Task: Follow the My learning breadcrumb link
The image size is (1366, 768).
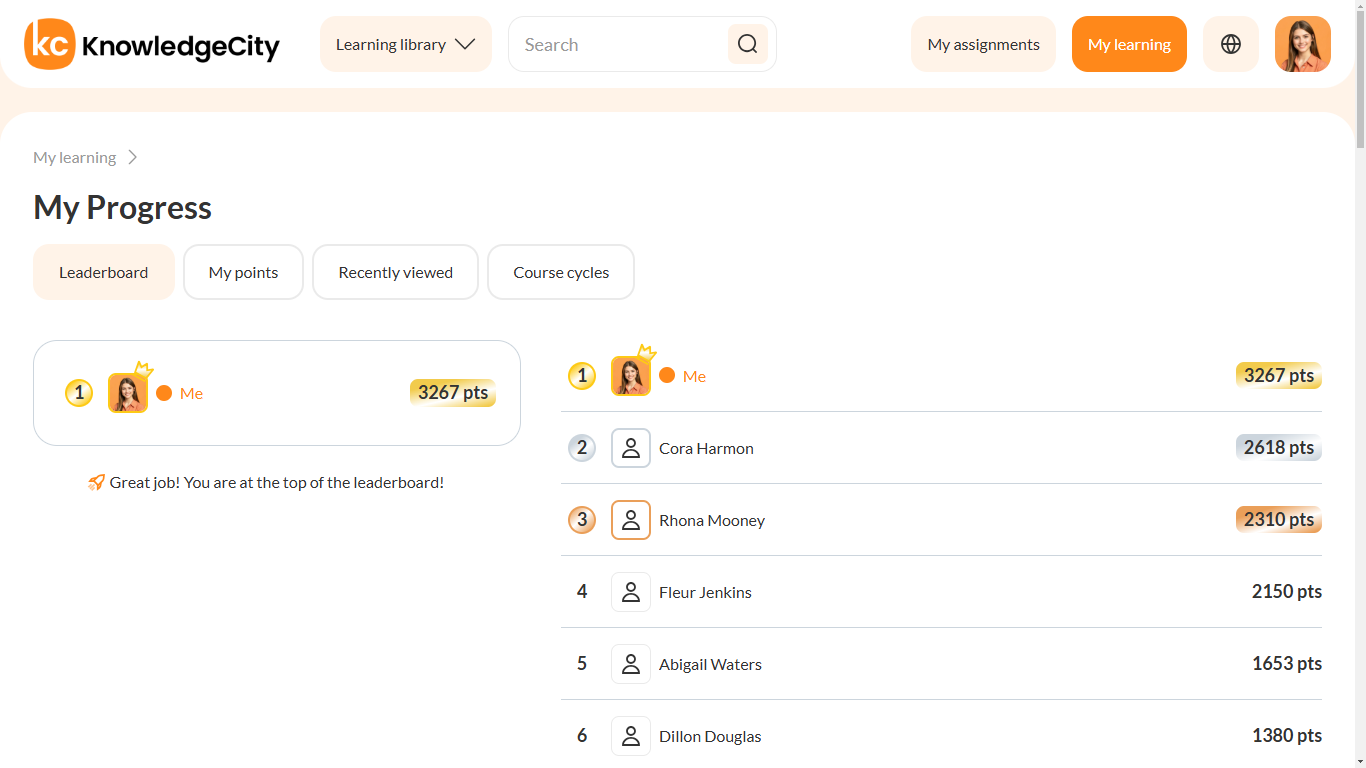Action: pos(74,158)
